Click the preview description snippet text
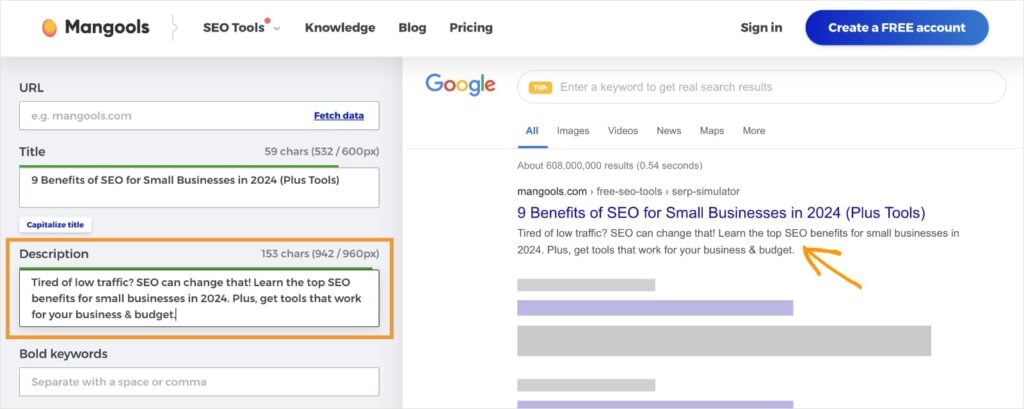The height and width of the screenshot is (409, 1024). point(738,241)
